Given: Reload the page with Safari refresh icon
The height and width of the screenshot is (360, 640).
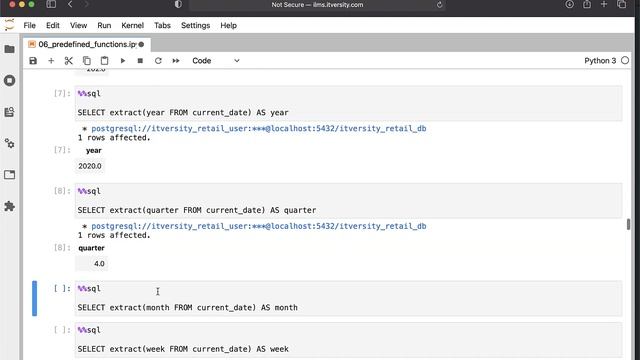Looking at the screenshot, I should [439, 5].
